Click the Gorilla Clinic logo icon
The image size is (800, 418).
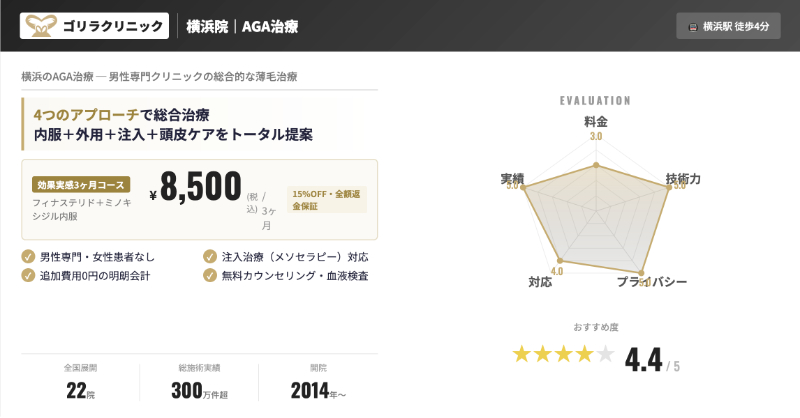click(46, 25)
